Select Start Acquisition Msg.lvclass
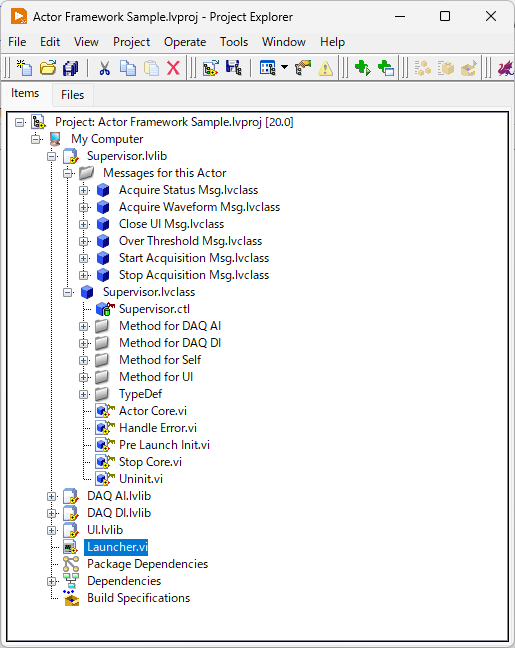515x648 pixels. click(194, 258)
